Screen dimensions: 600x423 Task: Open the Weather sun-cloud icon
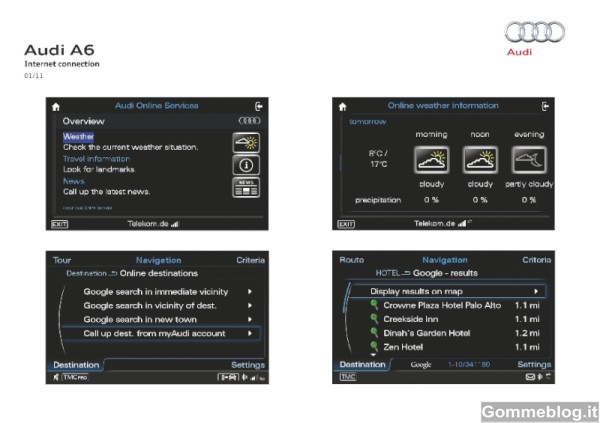[246, 143]
